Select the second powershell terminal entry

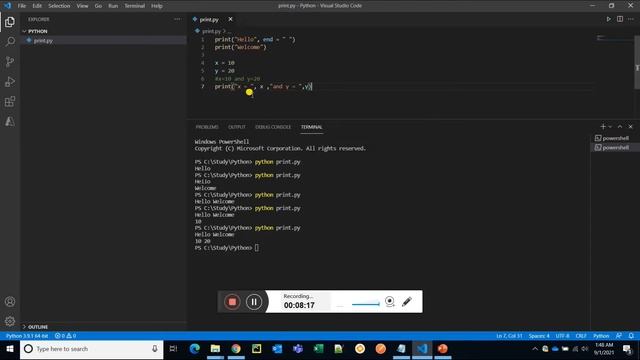(615, 148)
